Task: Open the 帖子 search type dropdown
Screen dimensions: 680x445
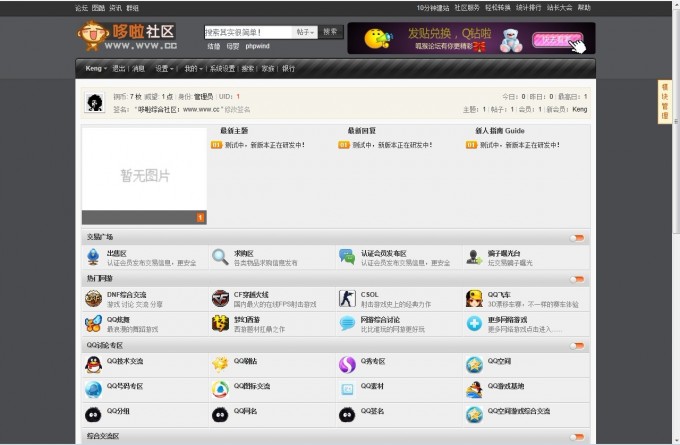Action: [305, 32]
